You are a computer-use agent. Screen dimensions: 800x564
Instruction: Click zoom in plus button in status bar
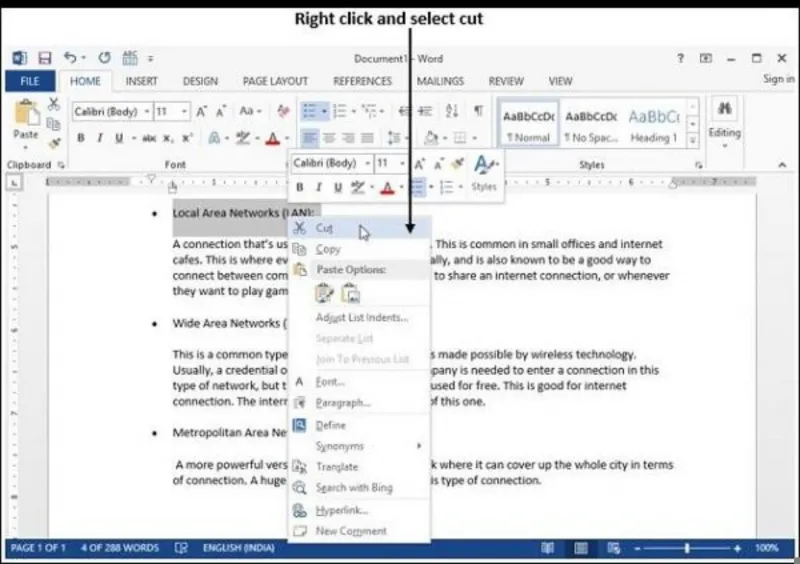(737, 548)
